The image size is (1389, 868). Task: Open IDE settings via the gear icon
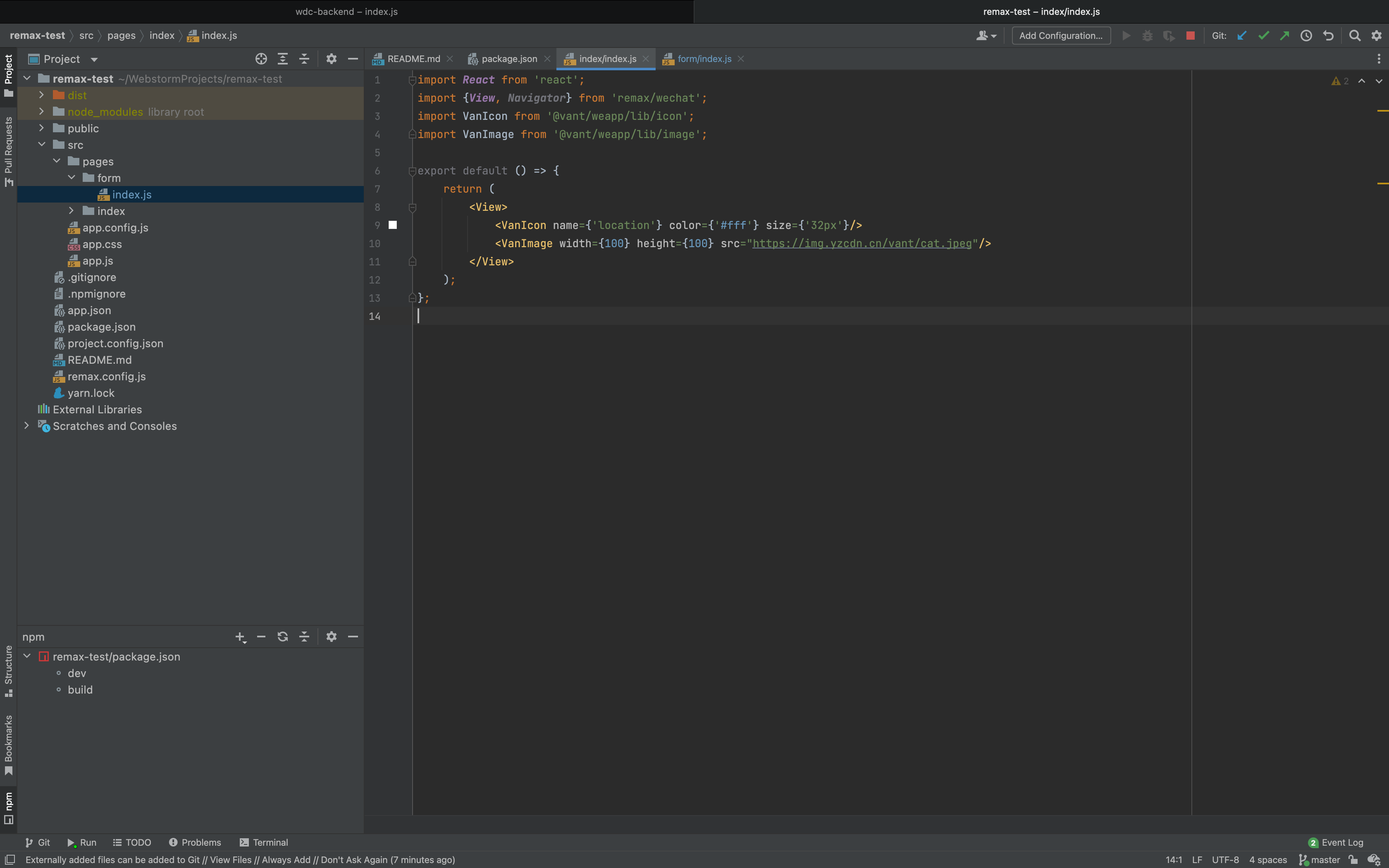(x=1376, y=36)
